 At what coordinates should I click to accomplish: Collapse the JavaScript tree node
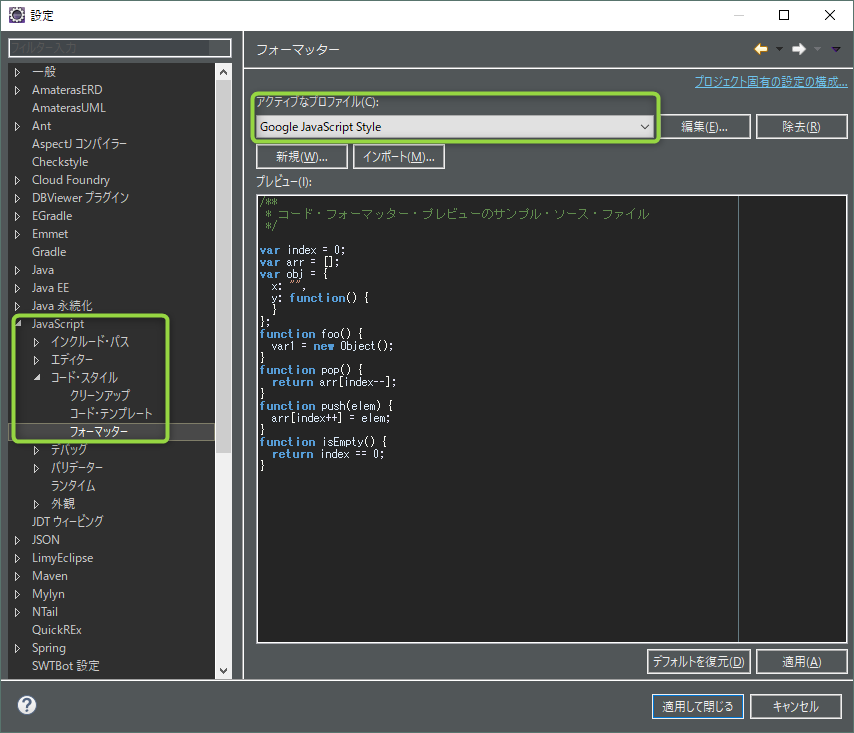[19, 323]
